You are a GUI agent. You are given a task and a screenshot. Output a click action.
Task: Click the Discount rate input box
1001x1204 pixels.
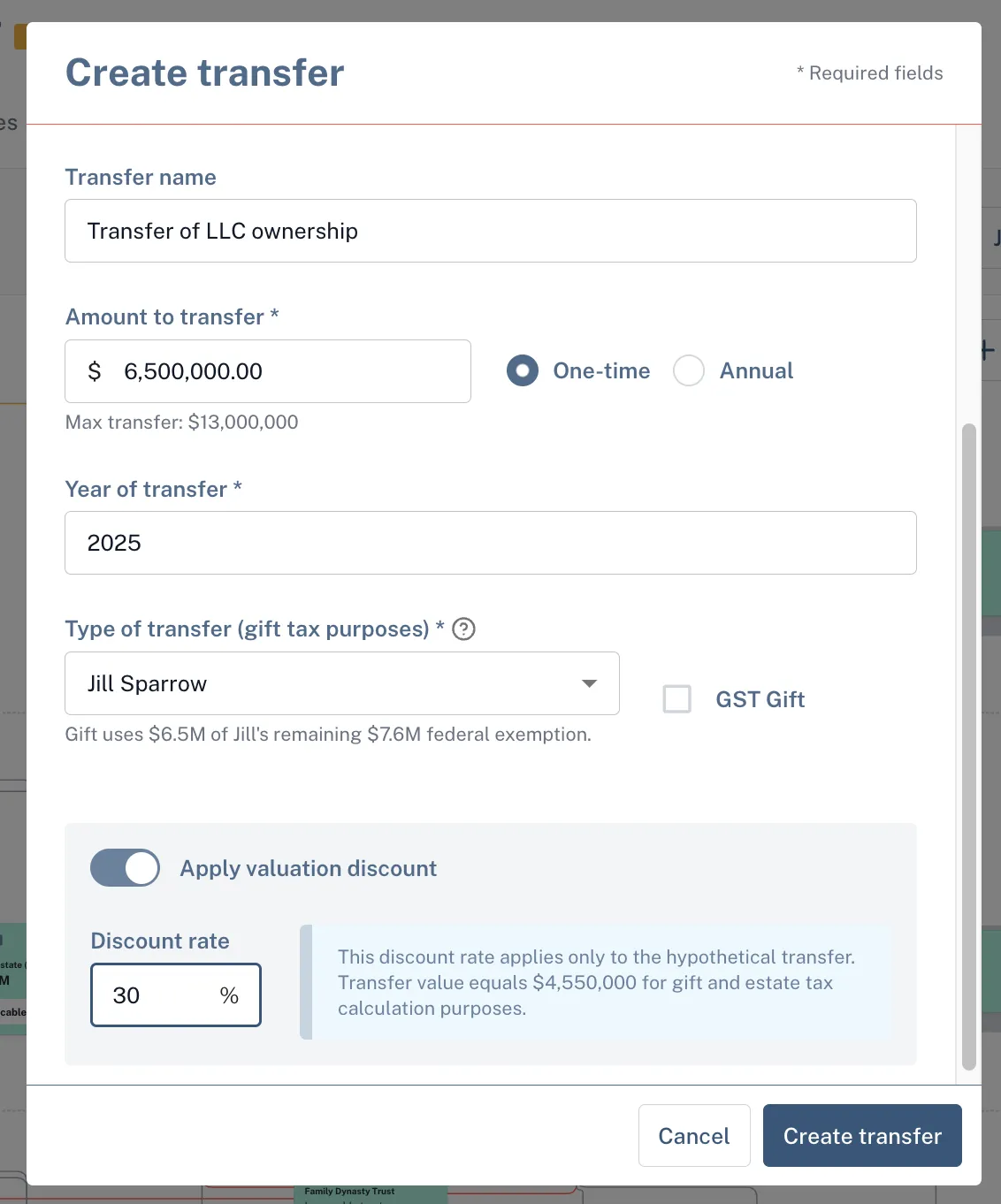click(x=176, y=995)
